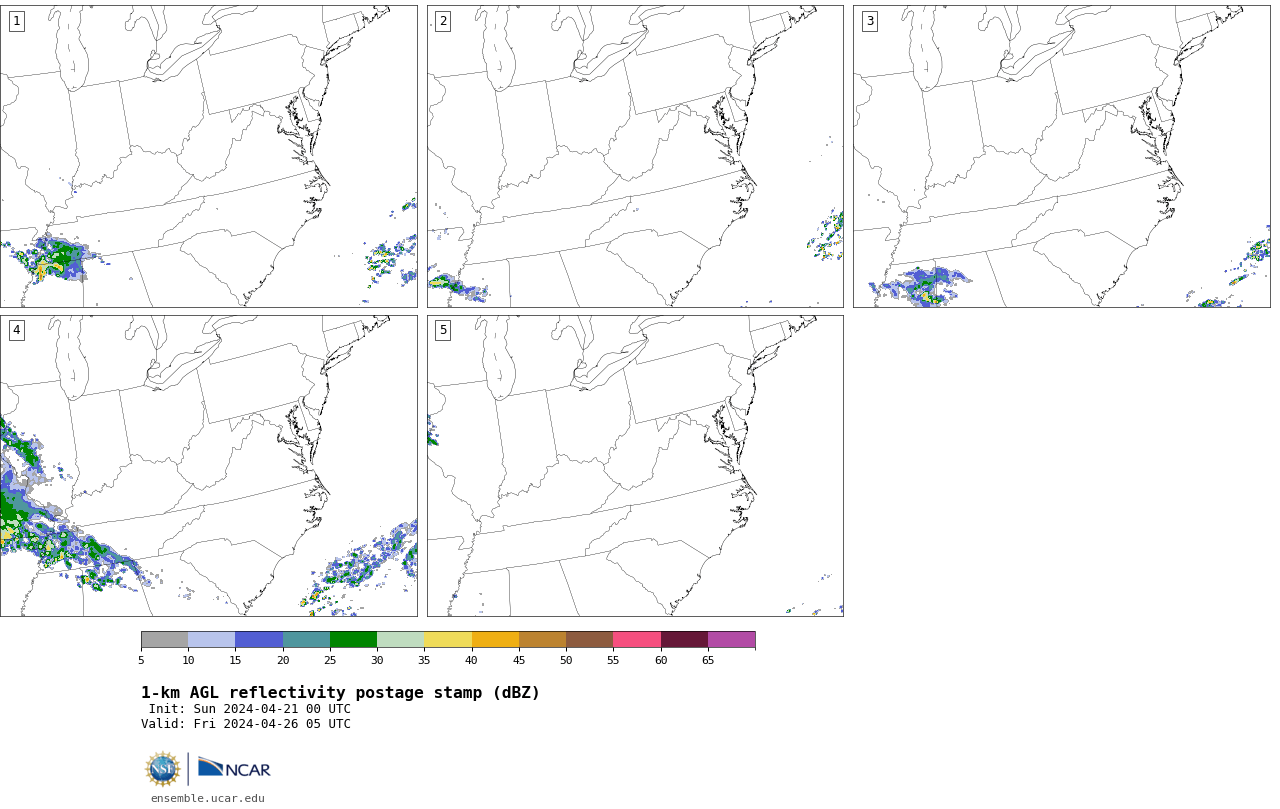1280x809 pixels.
Task: Click the colorbar tick label 65
Action: point(708,660)
